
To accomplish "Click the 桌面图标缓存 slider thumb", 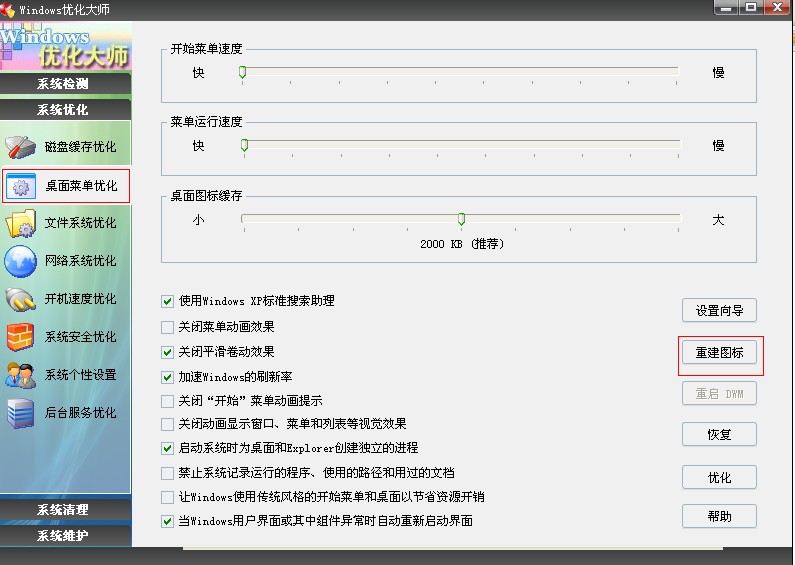I will [x=461, y=219].
